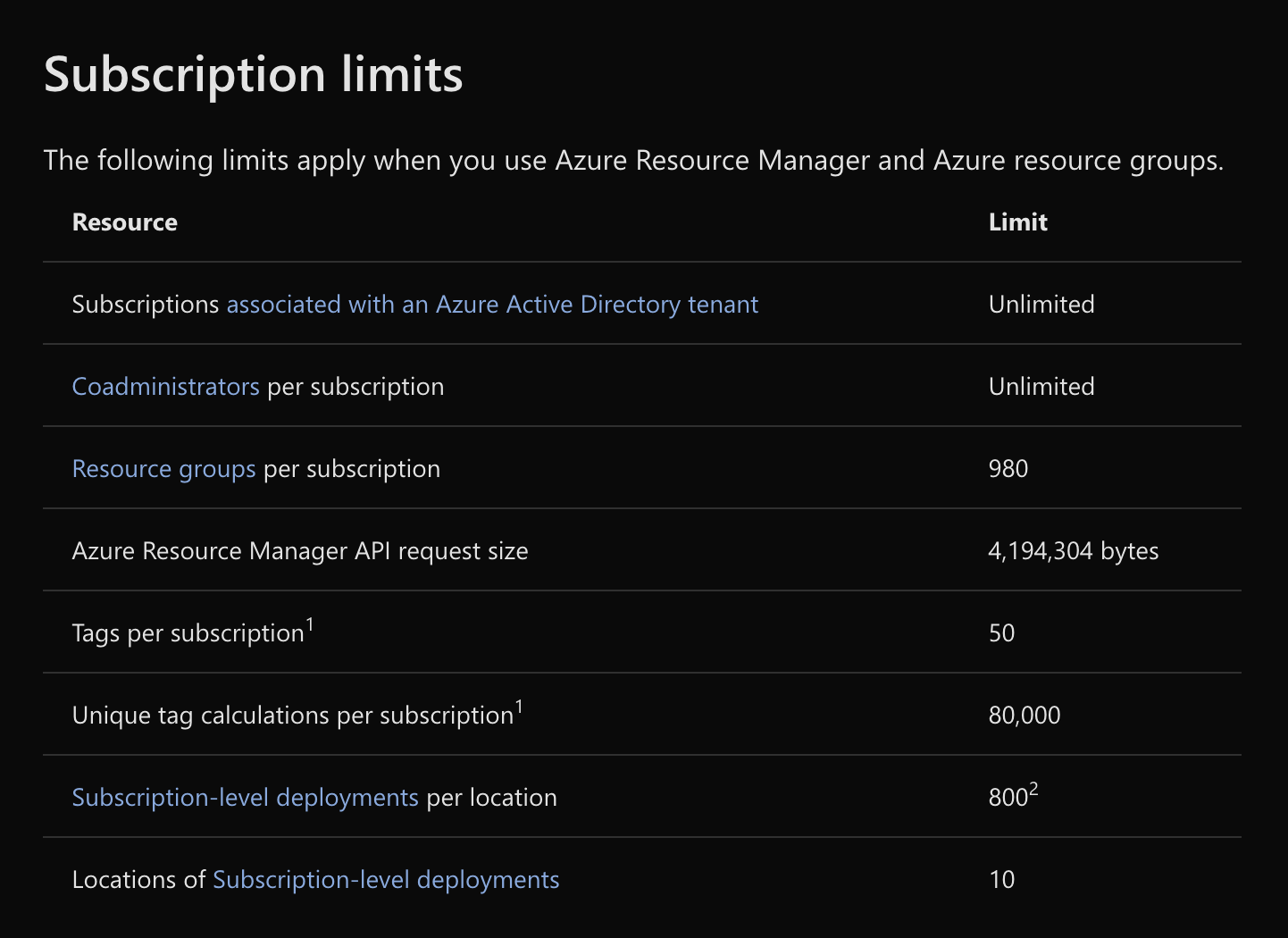Click the '10' locations limit value

1002,880
